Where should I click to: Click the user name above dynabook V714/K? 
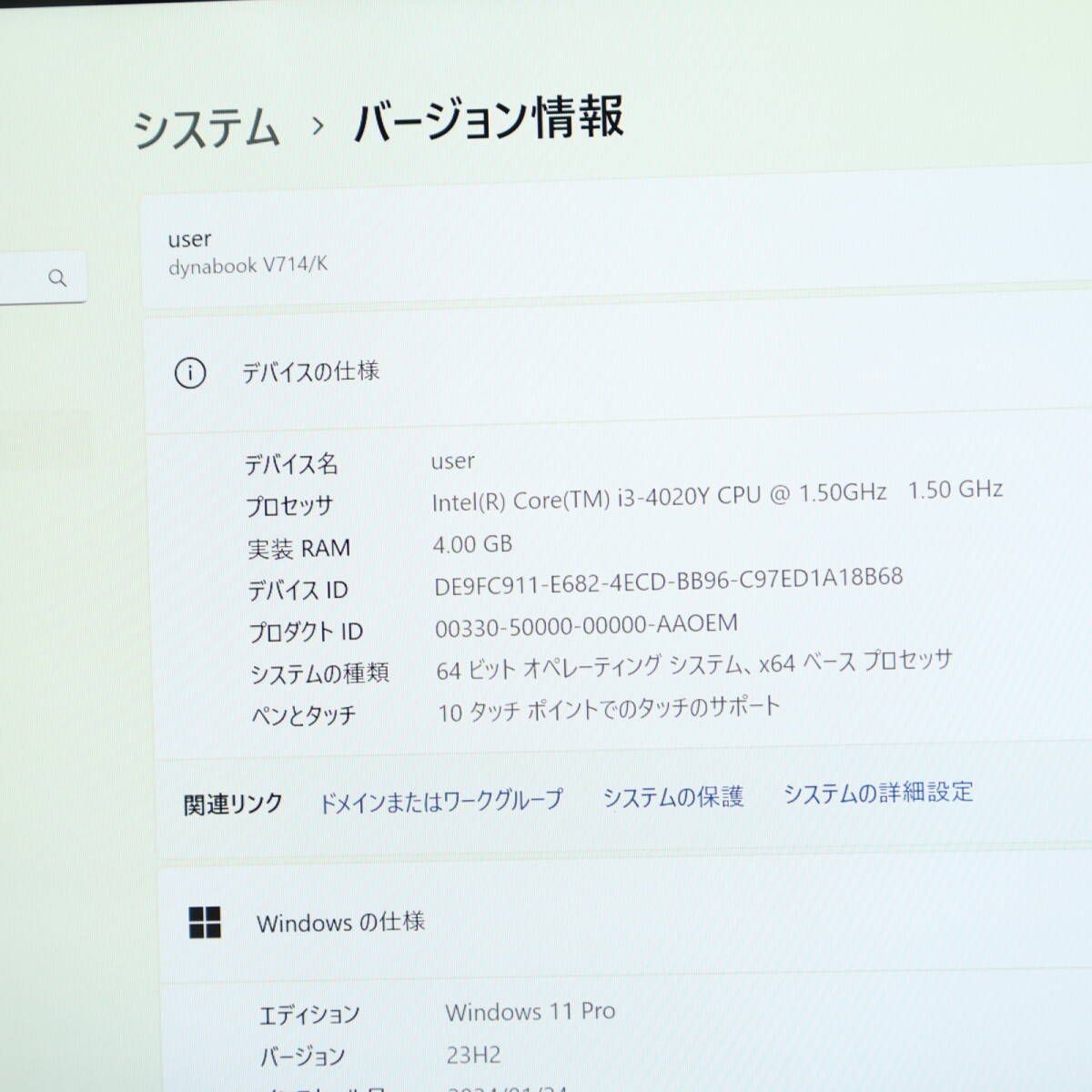pyautogui.click(x=189, y=239)
